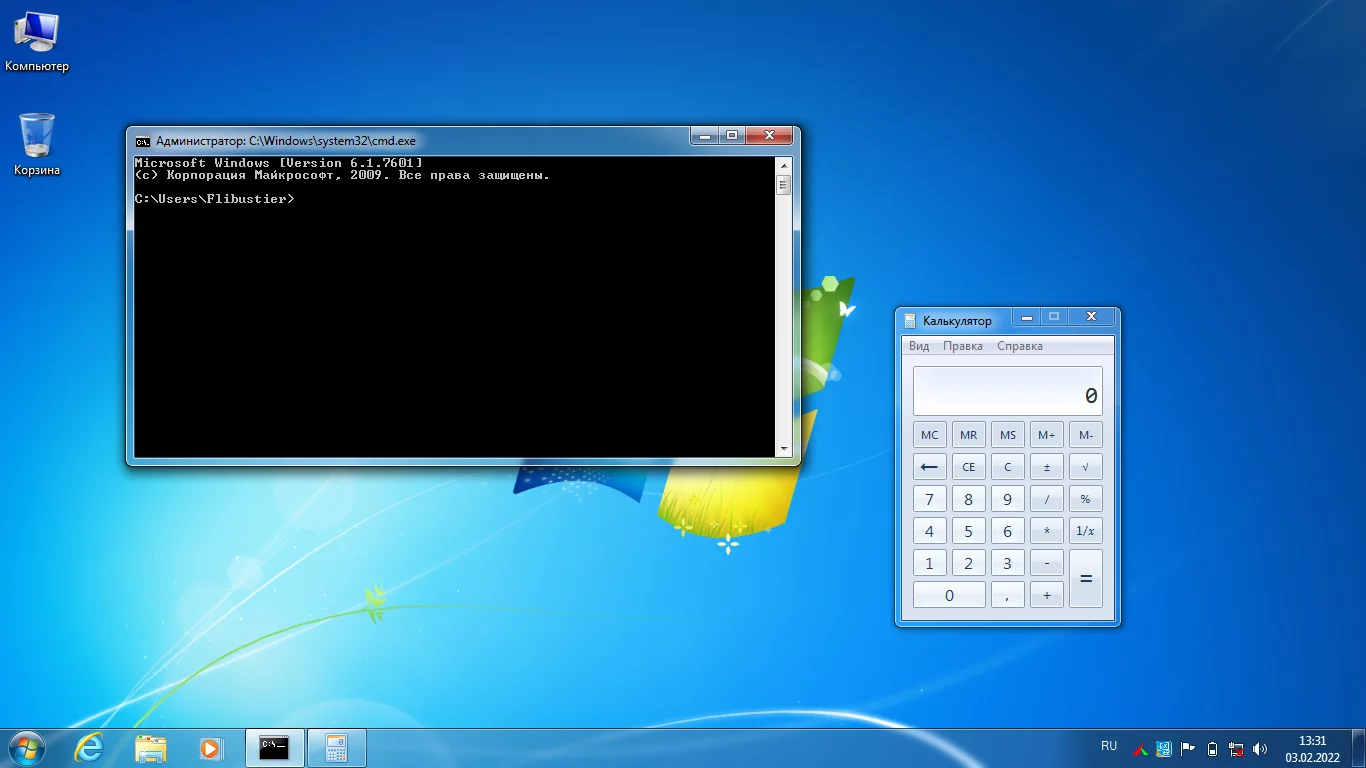Open the Action Center flag icon
The width and height of the screenshot is (1366, 768).
[1188, 748]
